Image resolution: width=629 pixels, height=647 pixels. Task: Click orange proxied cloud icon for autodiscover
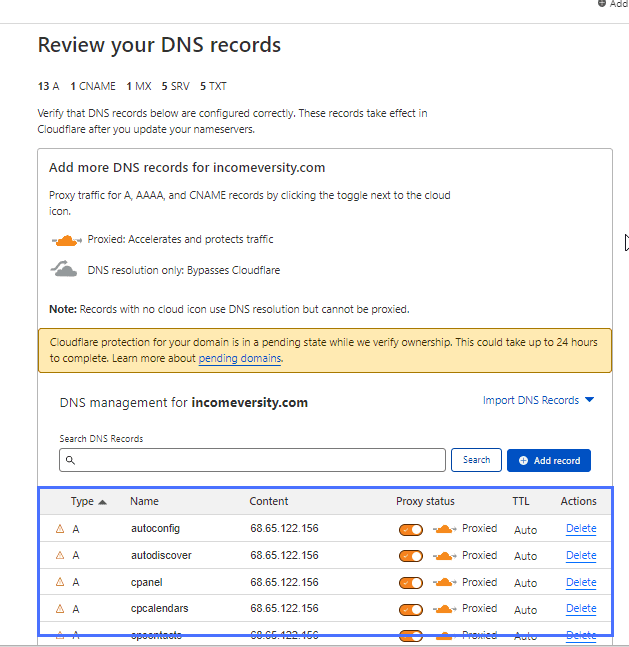[445, 556]
